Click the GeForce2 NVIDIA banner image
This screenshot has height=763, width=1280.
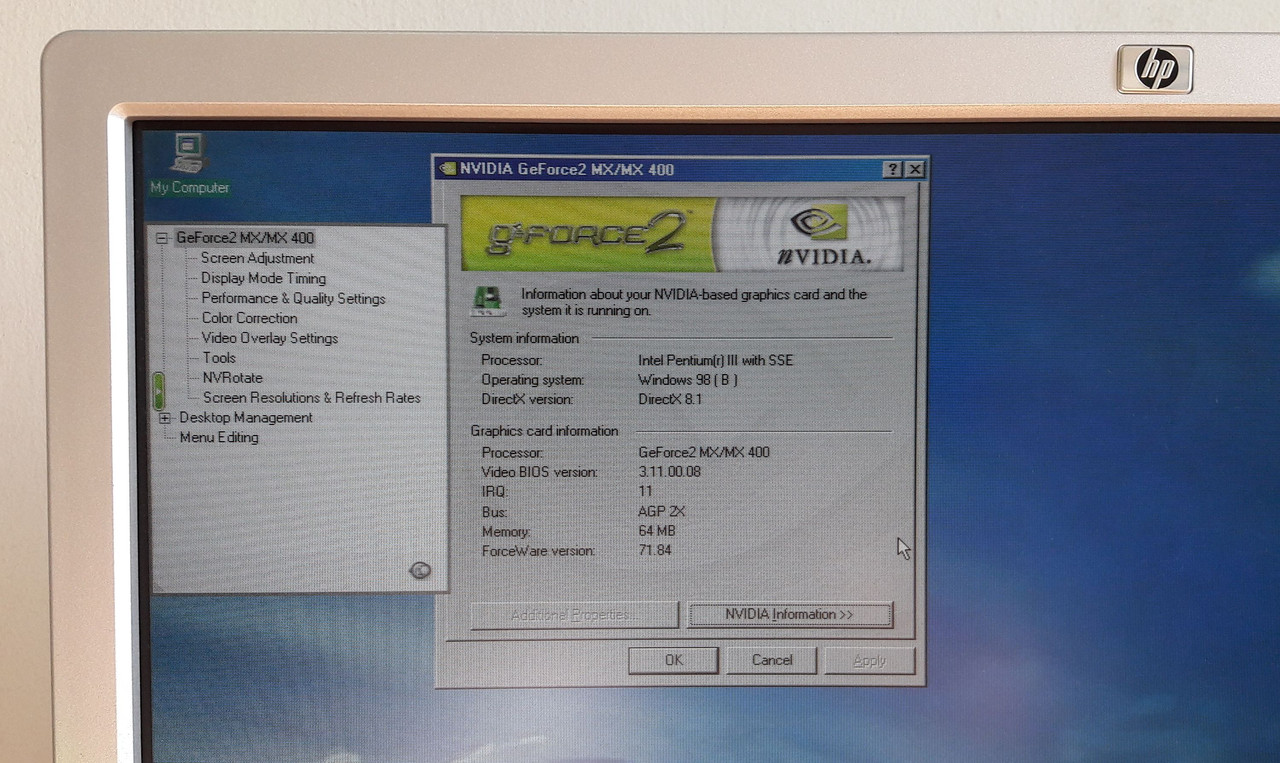click(683, 233)
